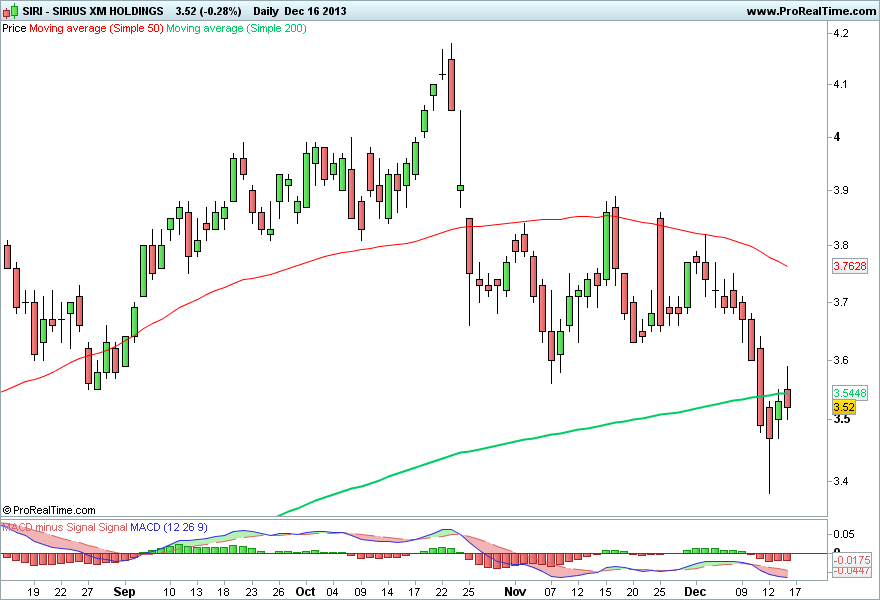Click the yellow 3.52 current price tag
The image size is (880, 600).
[844, 407]
